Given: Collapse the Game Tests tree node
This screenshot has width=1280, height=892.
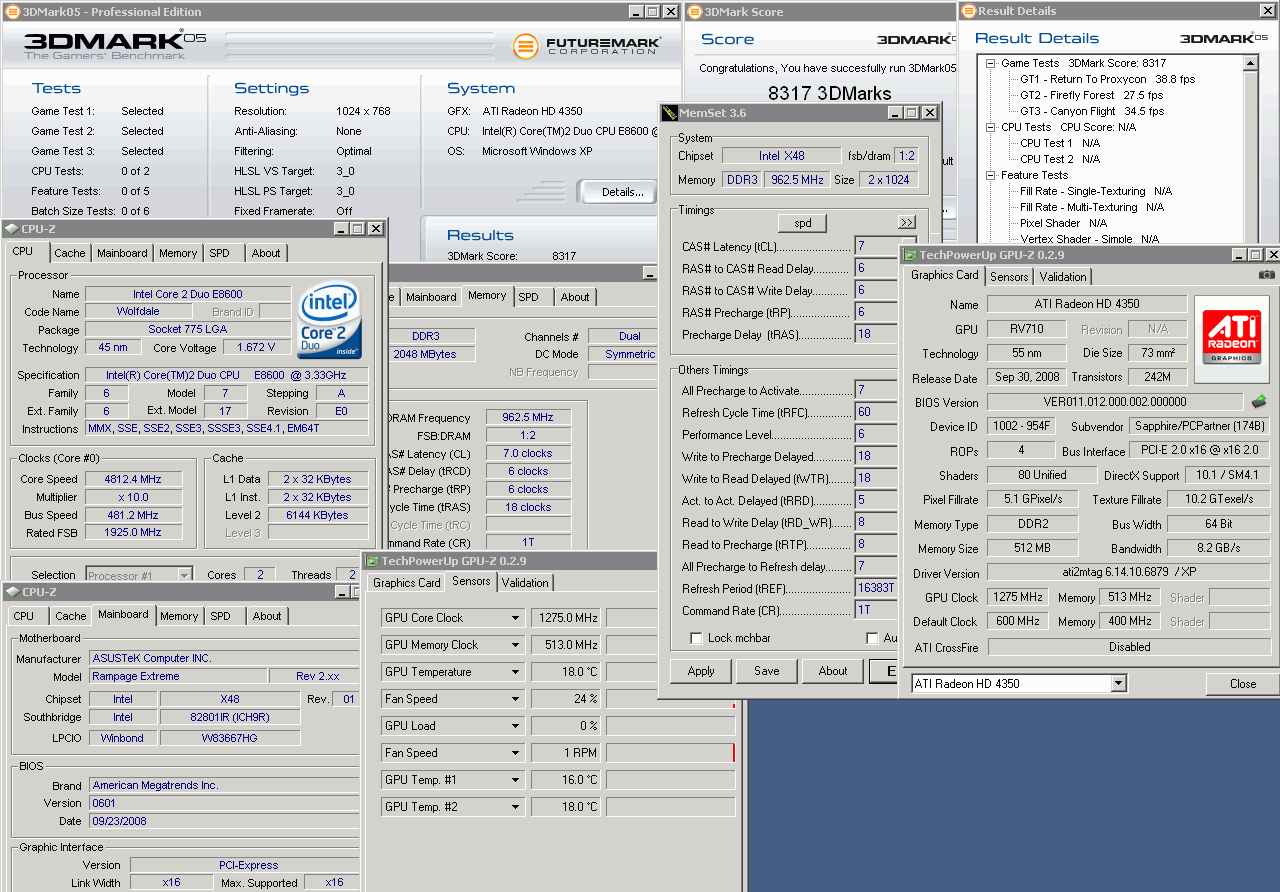Looking at the screenshot, I should tap(990, 63).
